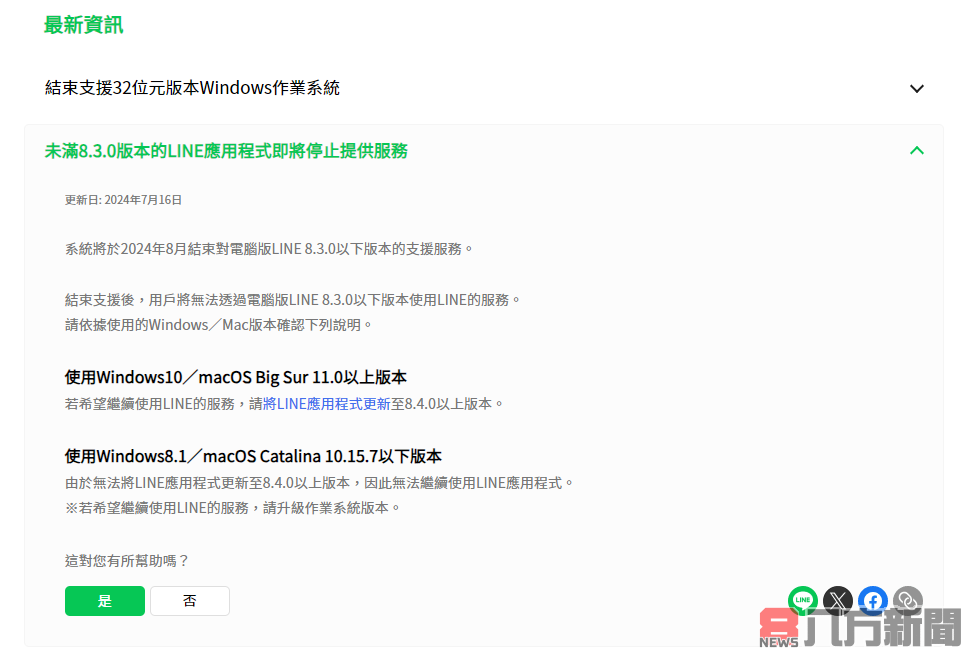Click line 系統將於2024年8月結束對電腦版LINE 8.3.0以下版本
The image size is (971, 657).
click(269, 249)
